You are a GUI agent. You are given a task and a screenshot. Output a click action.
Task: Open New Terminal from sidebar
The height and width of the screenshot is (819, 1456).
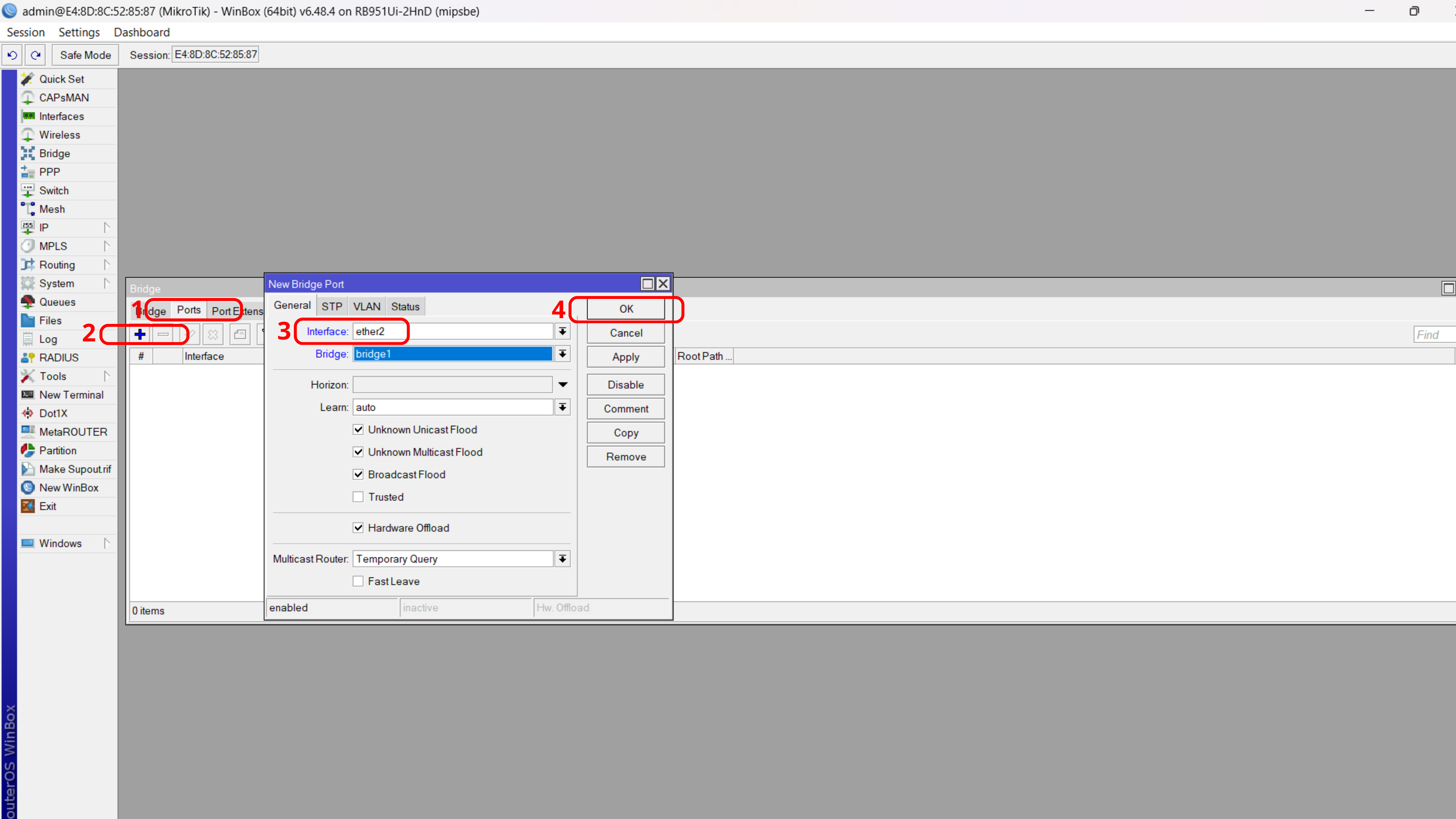(x=71, y=395)
